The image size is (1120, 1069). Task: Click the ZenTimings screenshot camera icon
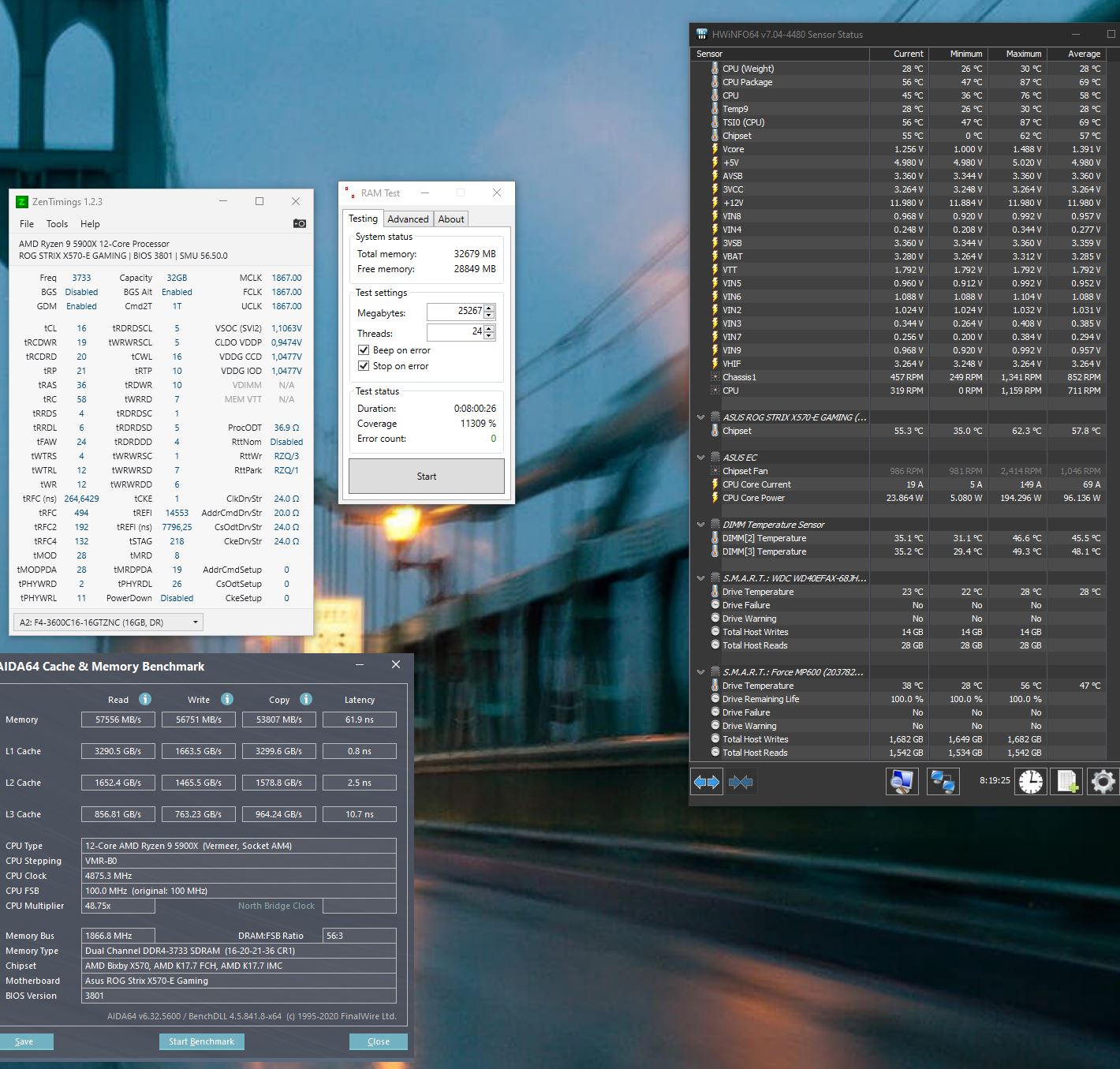click(x=299, y=223)
